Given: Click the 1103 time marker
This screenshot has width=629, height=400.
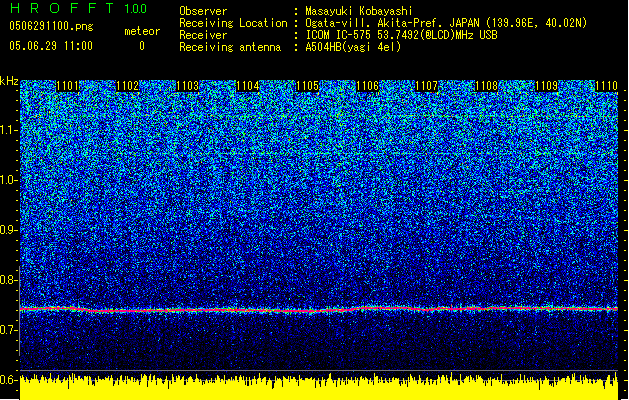Looking at the screenshot, I should [x=187, y=86].
